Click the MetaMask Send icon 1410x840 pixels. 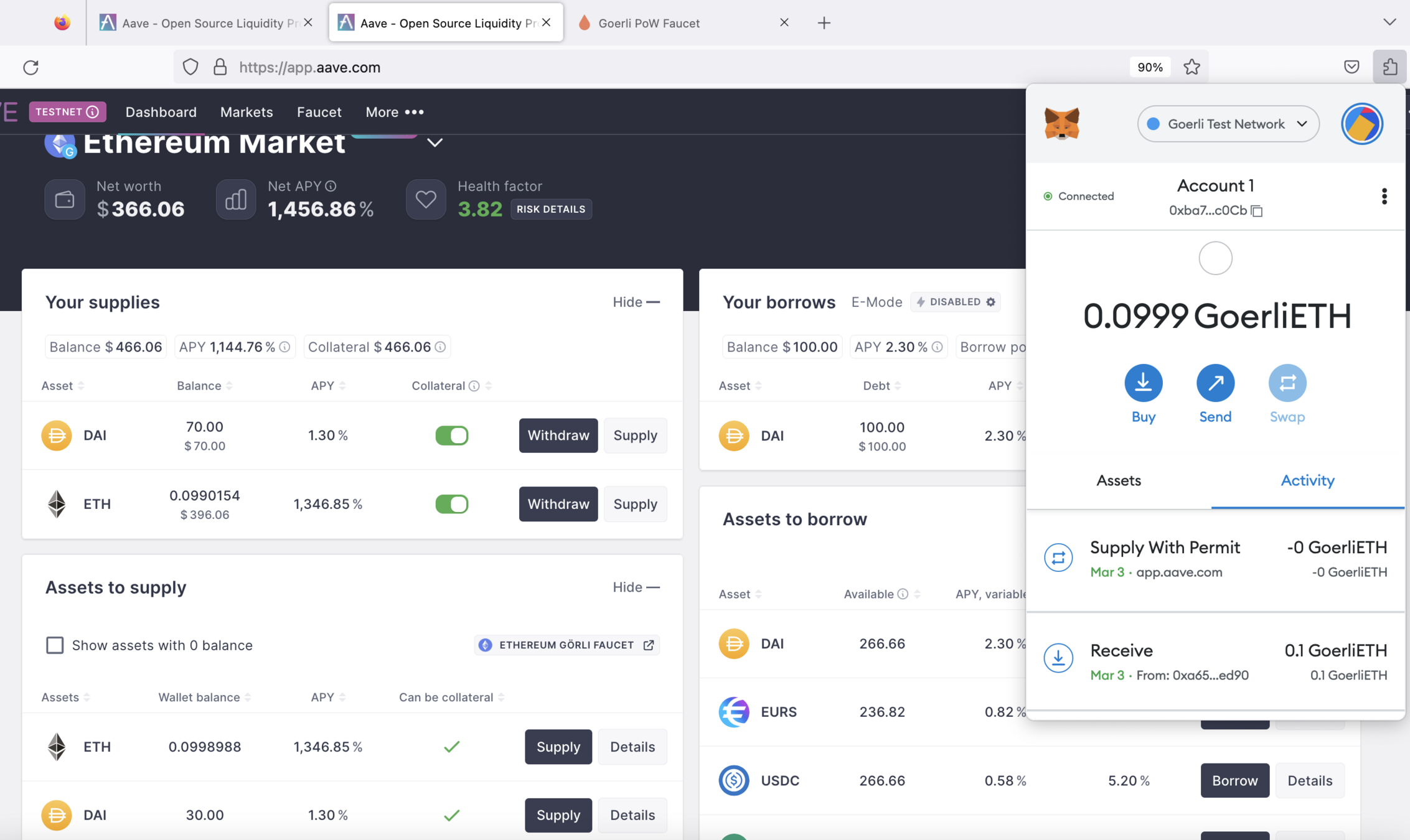coord(1215,383)
